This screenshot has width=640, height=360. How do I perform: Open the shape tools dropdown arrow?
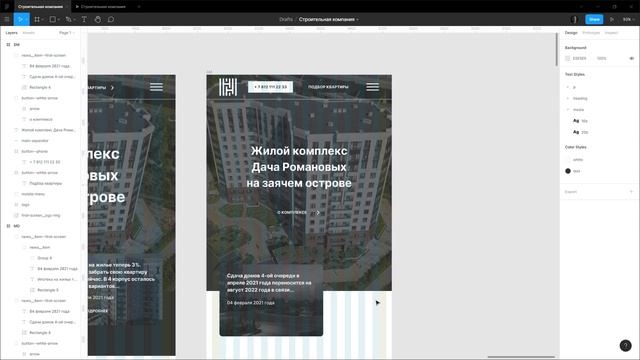(x=58, y=20)
